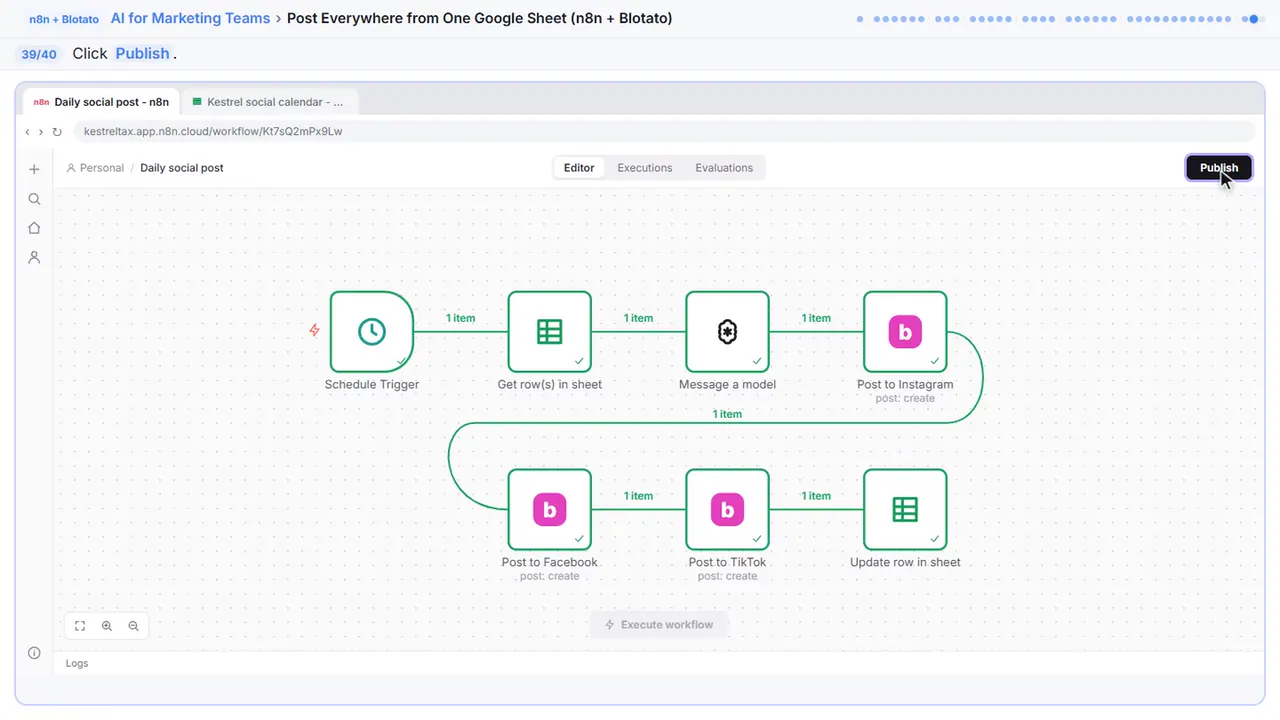Select the Update row in sheet node
This screenshot has height=720, width=1280.
pyautogui.click(x=905, y=510)
